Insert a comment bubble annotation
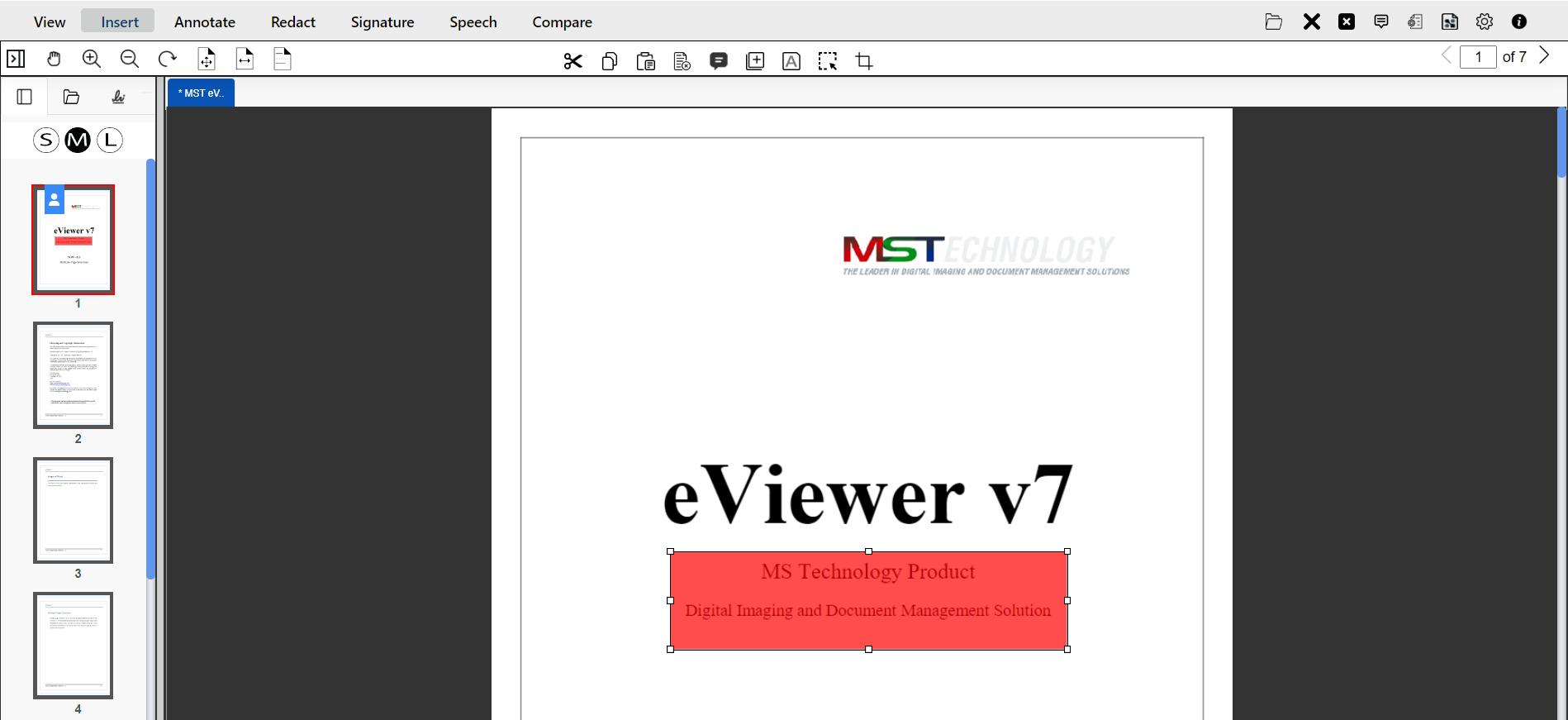The height and width of the screenshot is (720, 1568). [719, 61]
